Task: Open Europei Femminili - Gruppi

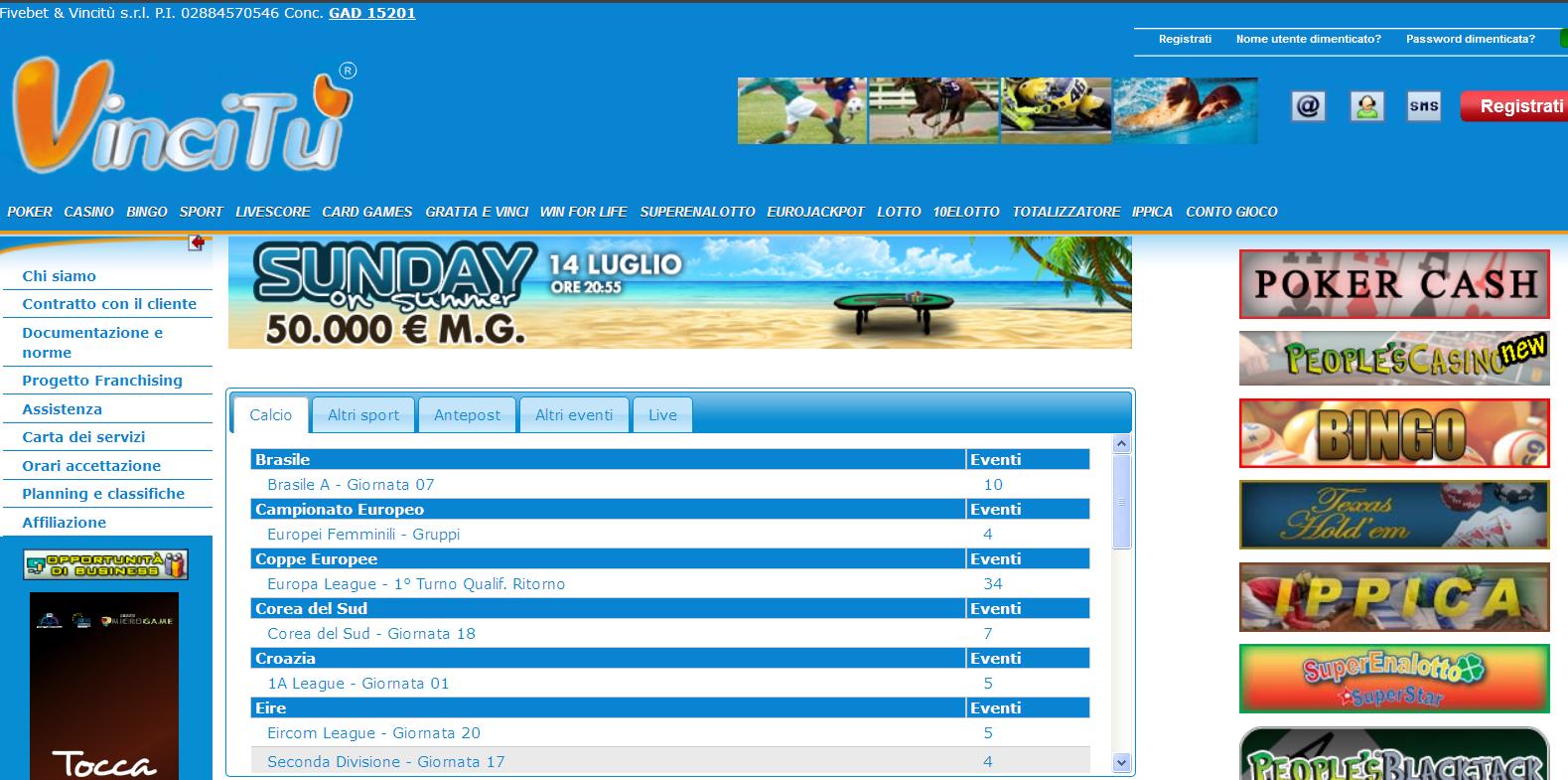Action: [363, 535]
